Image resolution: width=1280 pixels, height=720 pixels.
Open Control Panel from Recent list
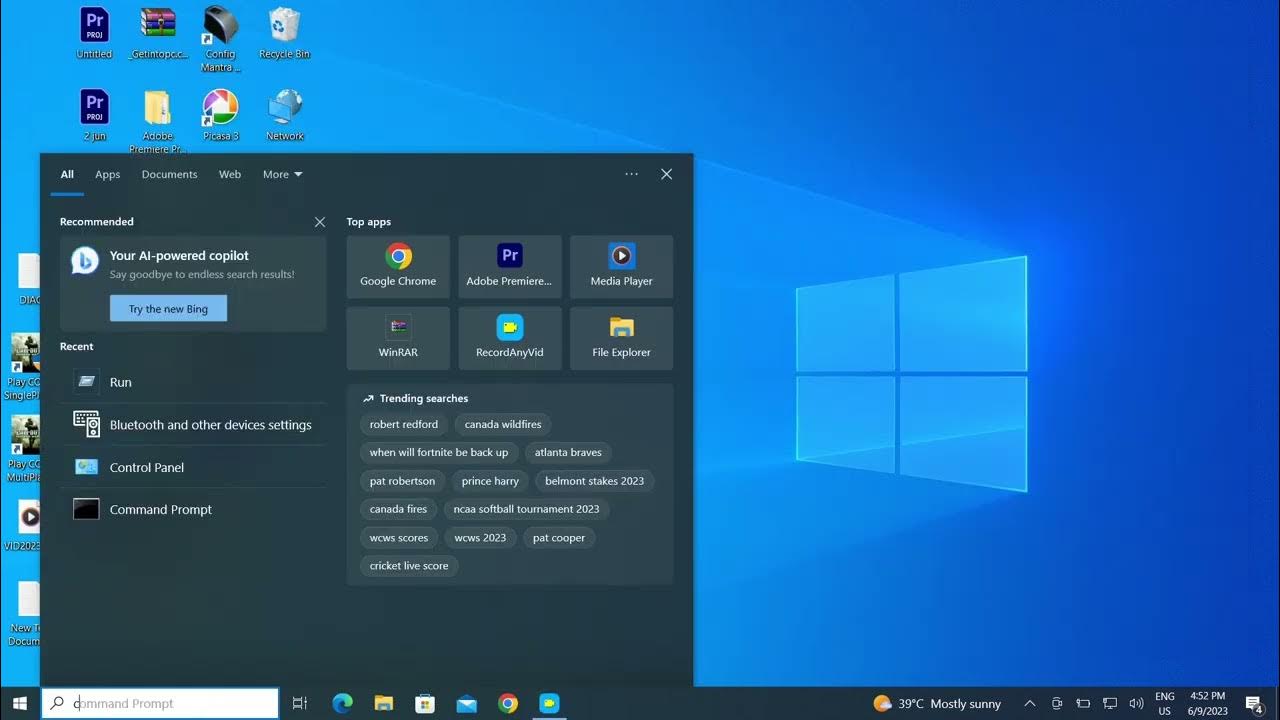click(x=193, y=467)
